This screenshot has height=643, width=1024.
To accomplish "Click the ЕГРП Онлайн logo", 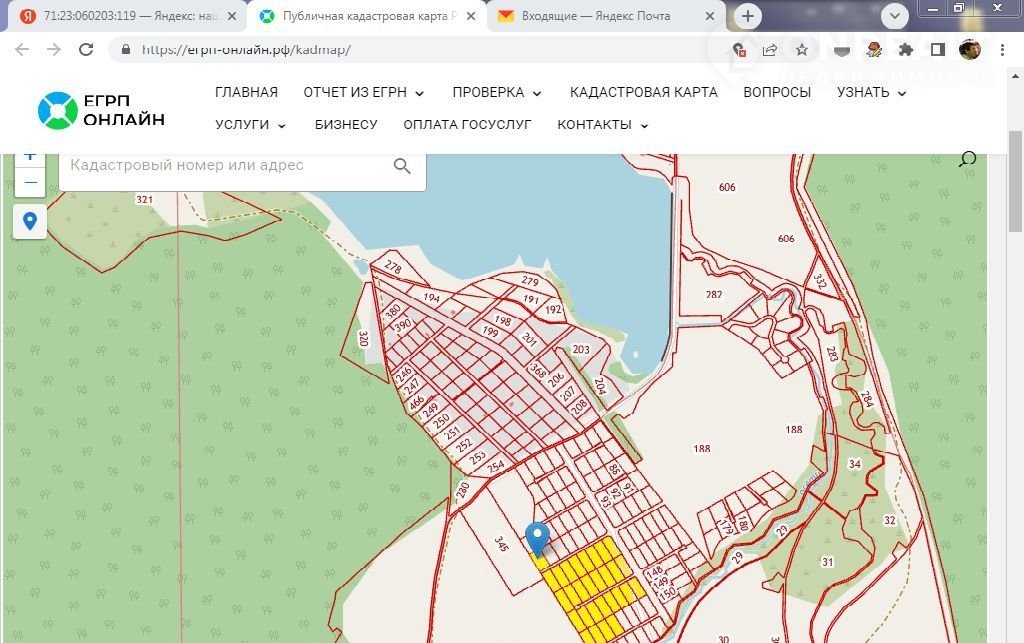I will (101, 110).
